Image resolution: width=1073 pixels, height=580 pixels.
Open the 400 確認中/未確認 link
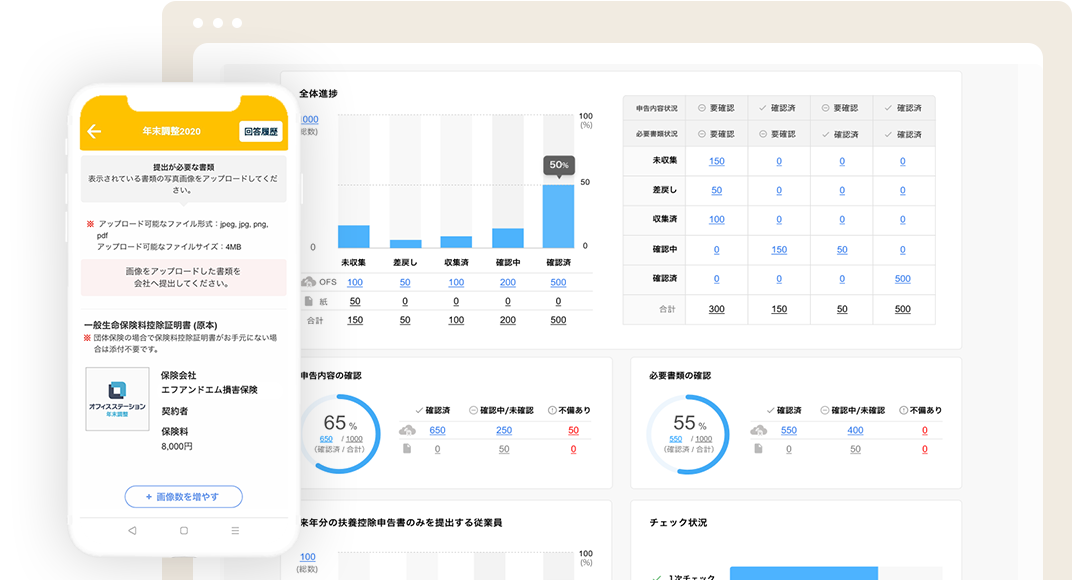[855, 430]
